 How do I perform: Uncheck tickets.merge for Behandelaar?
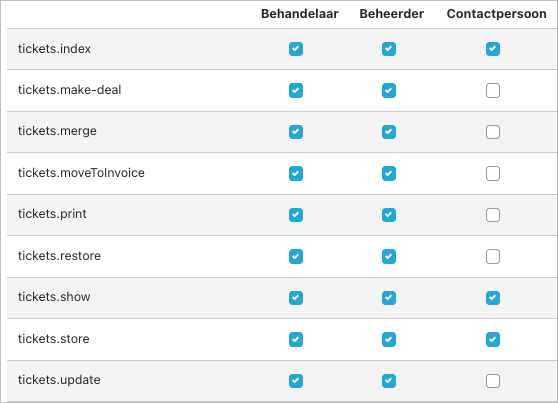tap(296, 132)
